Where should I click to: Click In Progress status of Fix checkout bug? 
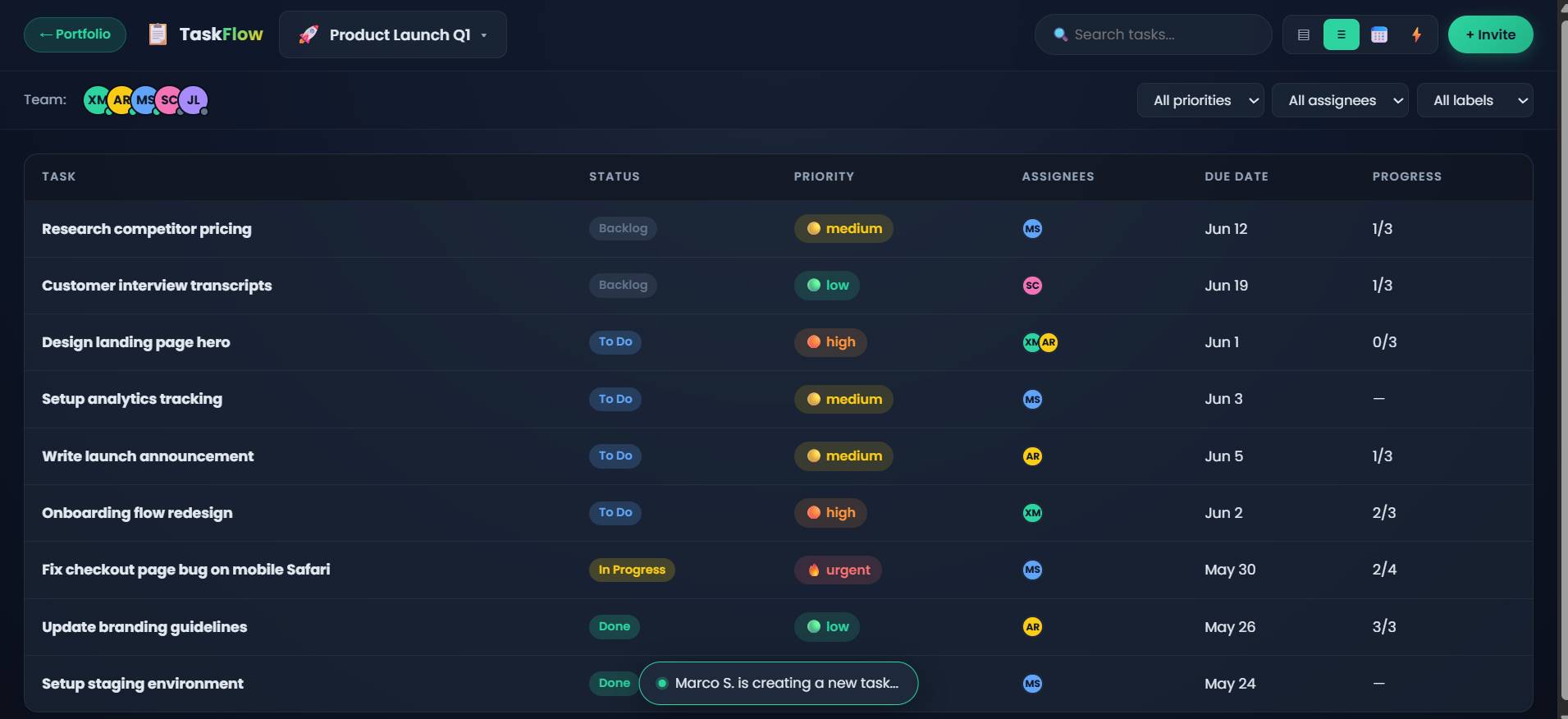[632, 570]
